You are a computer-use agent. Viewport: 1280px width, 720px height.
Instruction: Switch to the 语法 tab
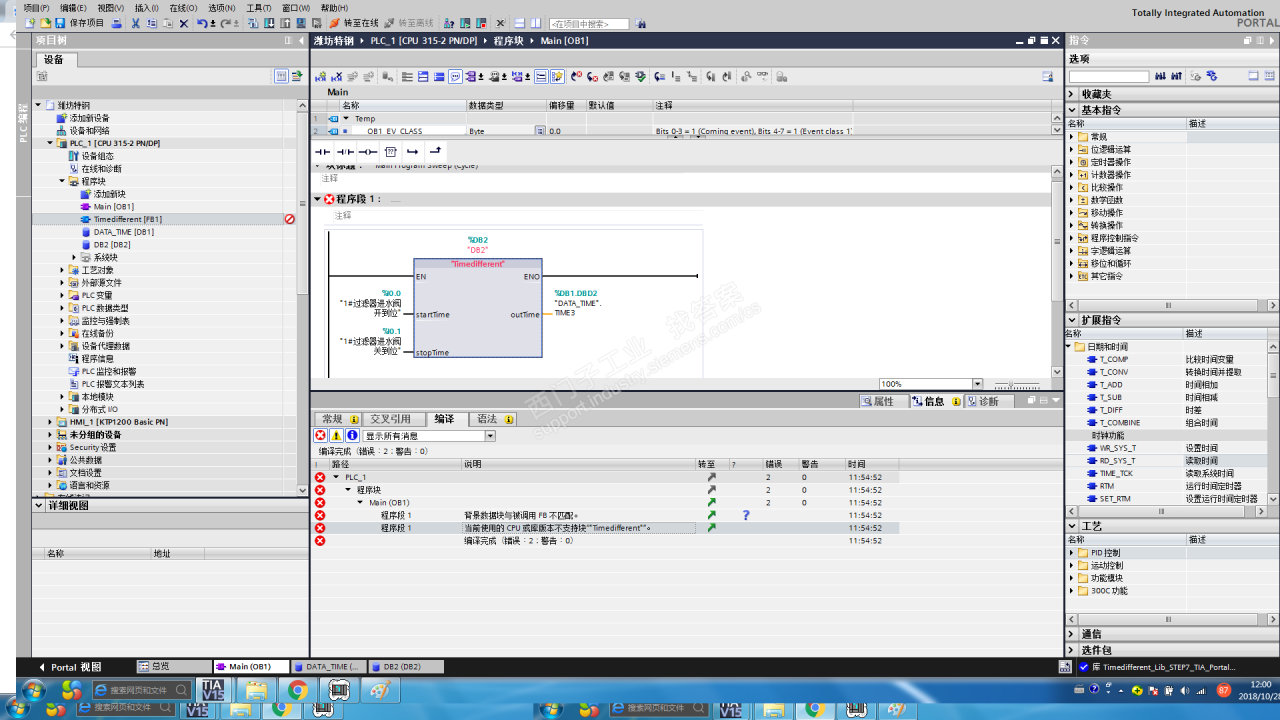494,419
